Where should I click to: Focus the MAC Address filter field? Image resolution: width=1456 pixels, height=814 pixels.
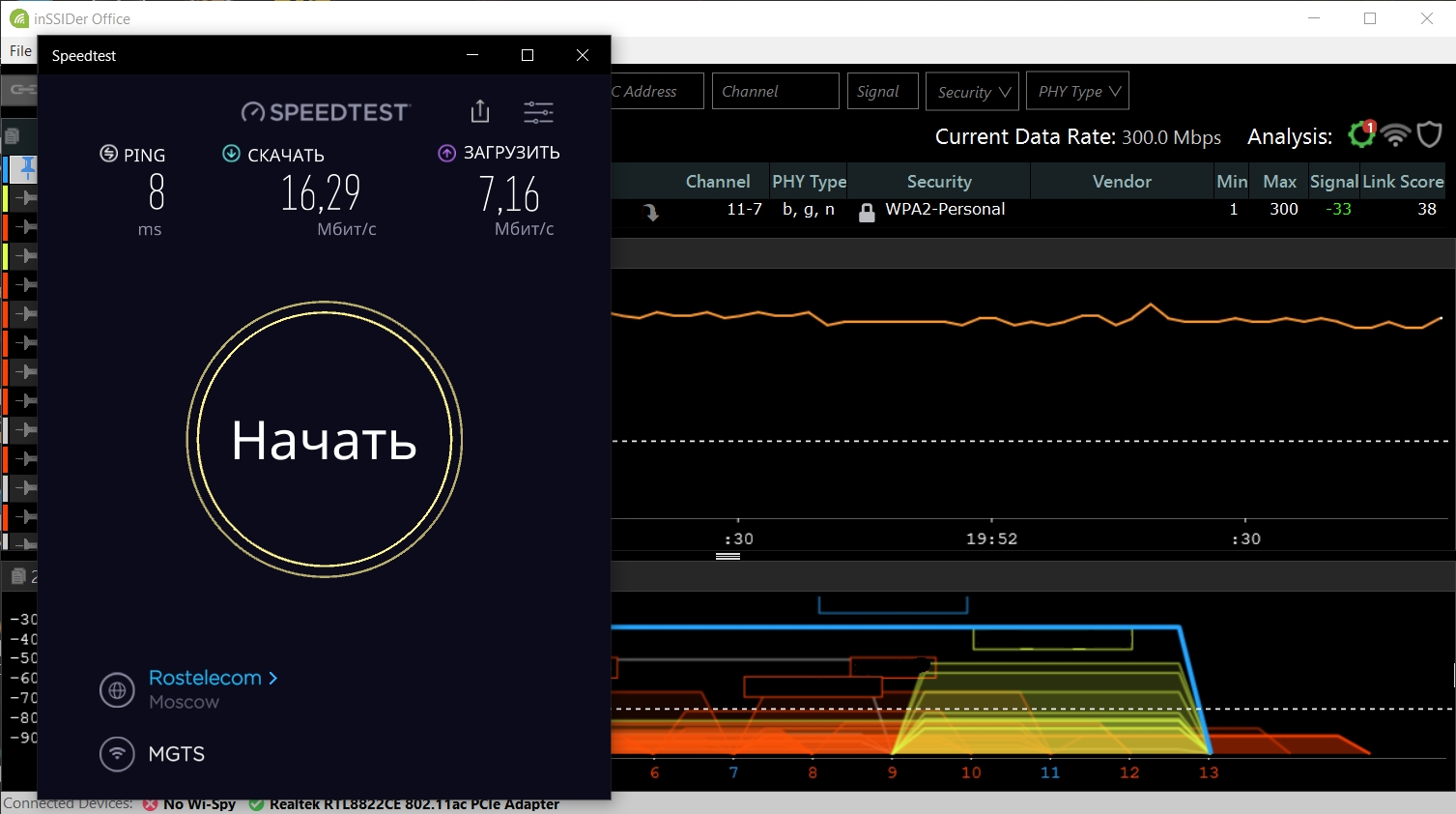point(657,91)
